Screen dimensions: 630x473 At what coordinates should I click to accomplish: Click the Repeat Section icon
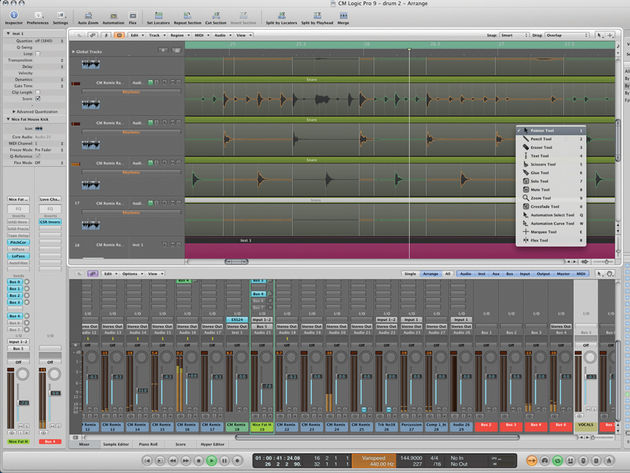pyautogui.click(x=187, y=16)
